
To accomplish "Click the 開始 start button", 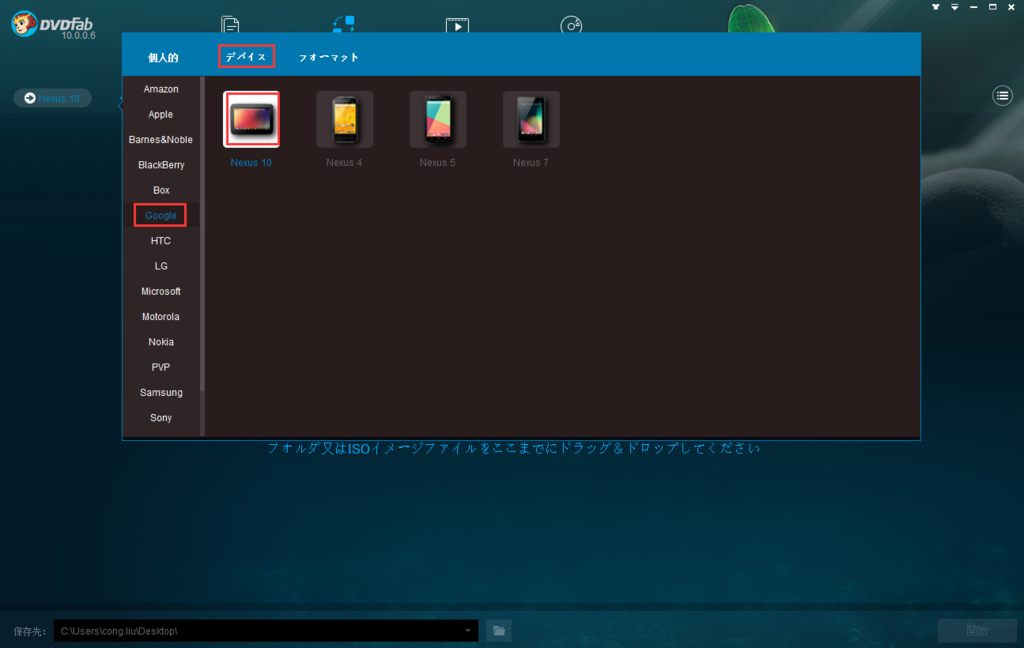I will pos(977,630).
